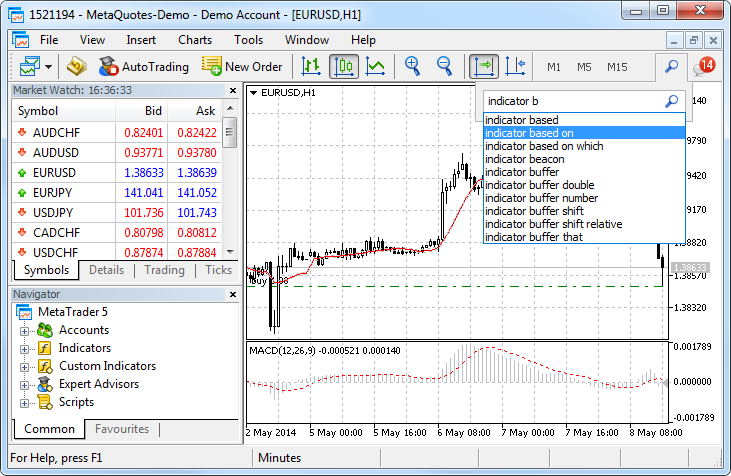The image size is (731, 476).
Task: Open the Window menu
Action: point(307,40)
